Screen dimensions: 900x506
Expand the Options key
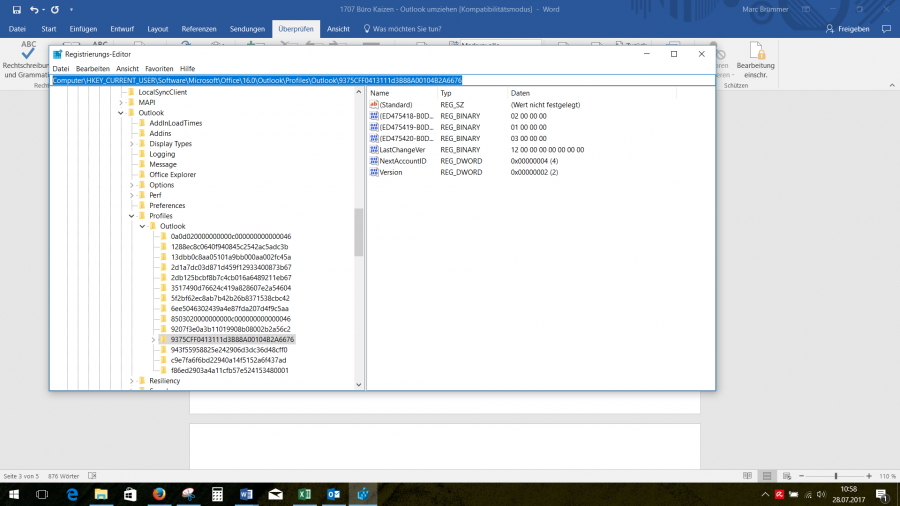pos(132,185)
